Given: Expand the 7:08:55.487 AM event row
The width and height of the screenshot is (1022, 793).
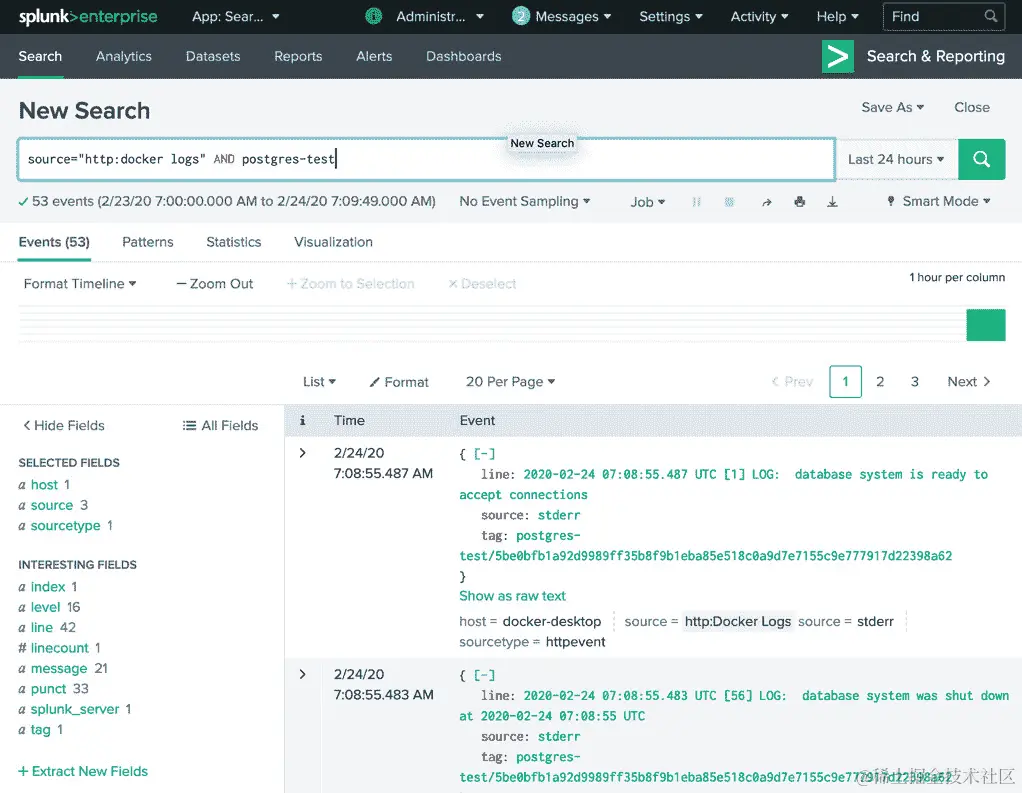Looking at the screenshot, I should (x=302, y=453).
